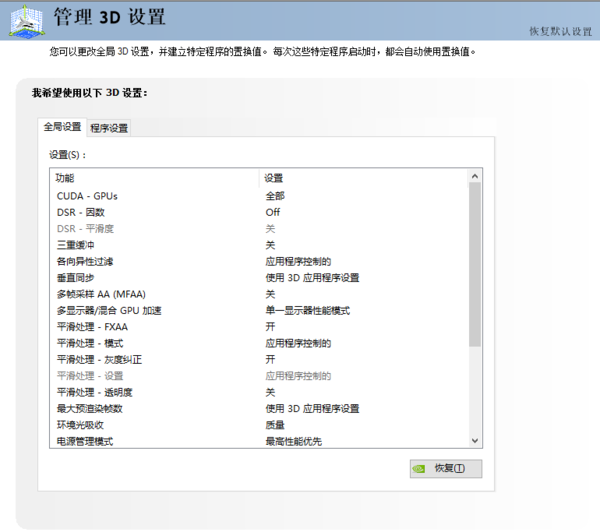Click the 使用 3D 应用程序设置 value for 最大预渲染帧数

(312, 409)
